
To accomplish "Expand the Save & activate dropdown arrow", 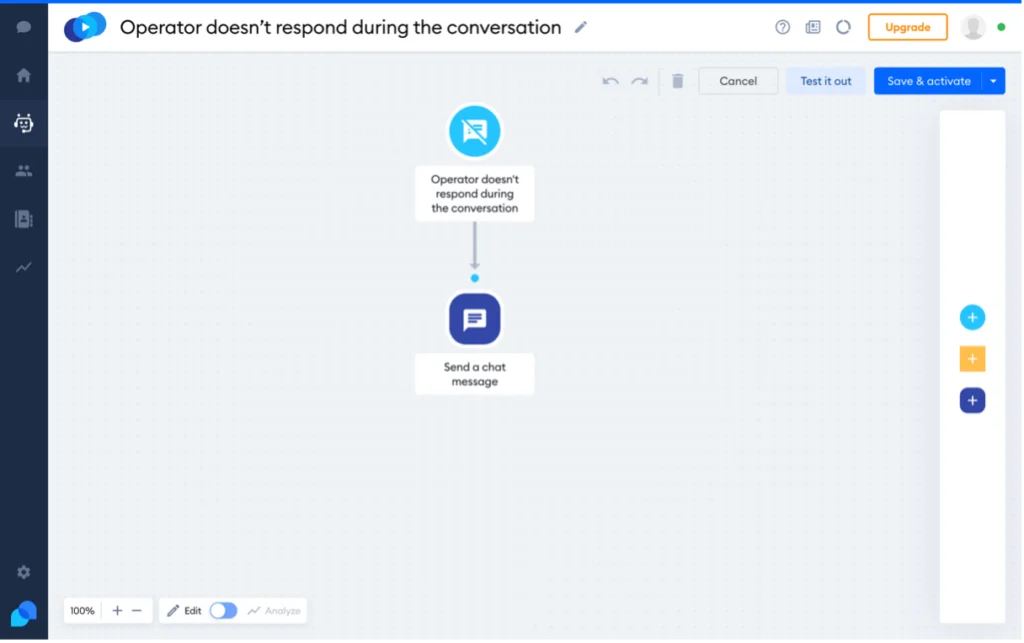I will click(x=993, y=81).
